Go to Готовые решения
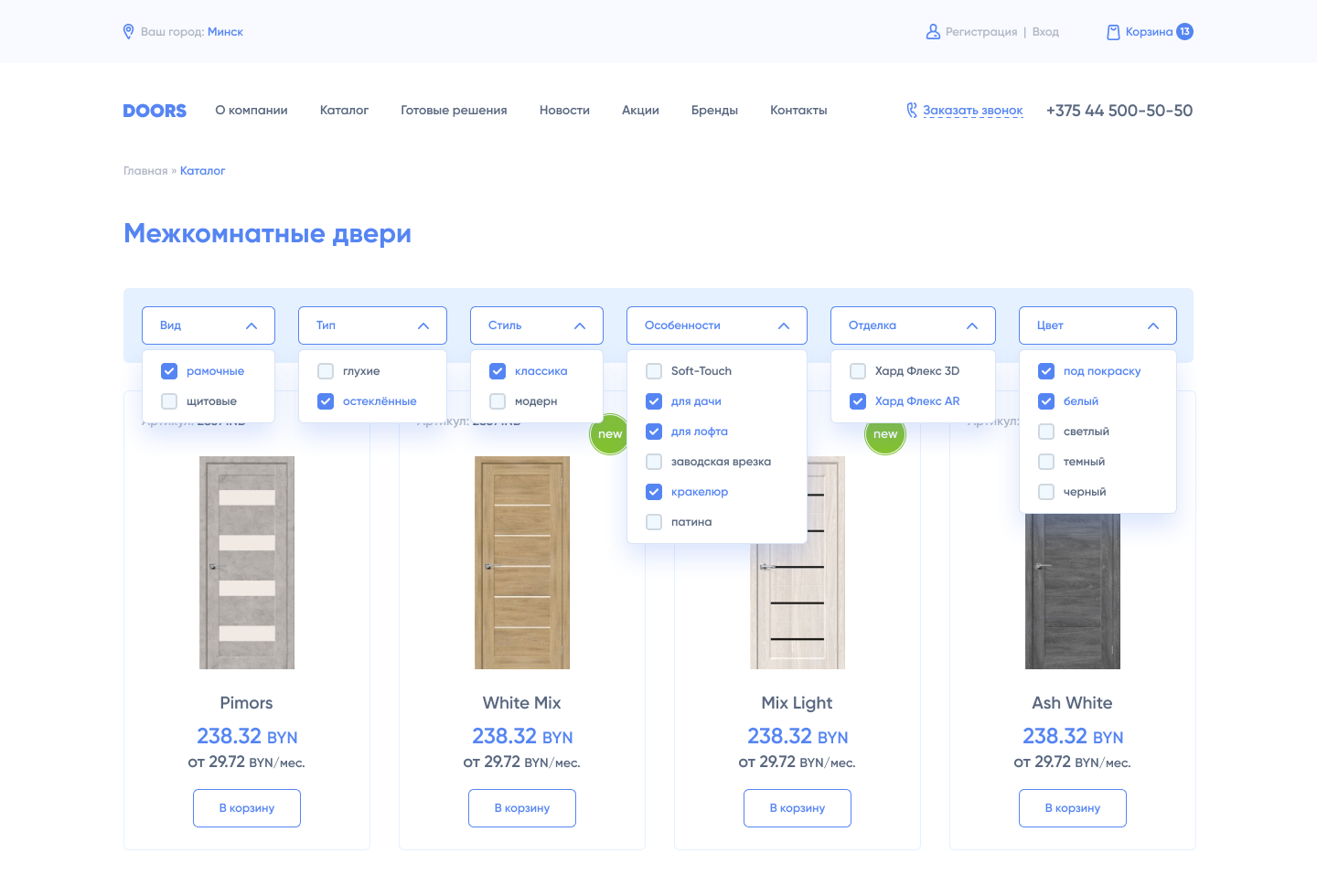The width and height of the screenshot is (1317, 896). (x=454, y=111)
